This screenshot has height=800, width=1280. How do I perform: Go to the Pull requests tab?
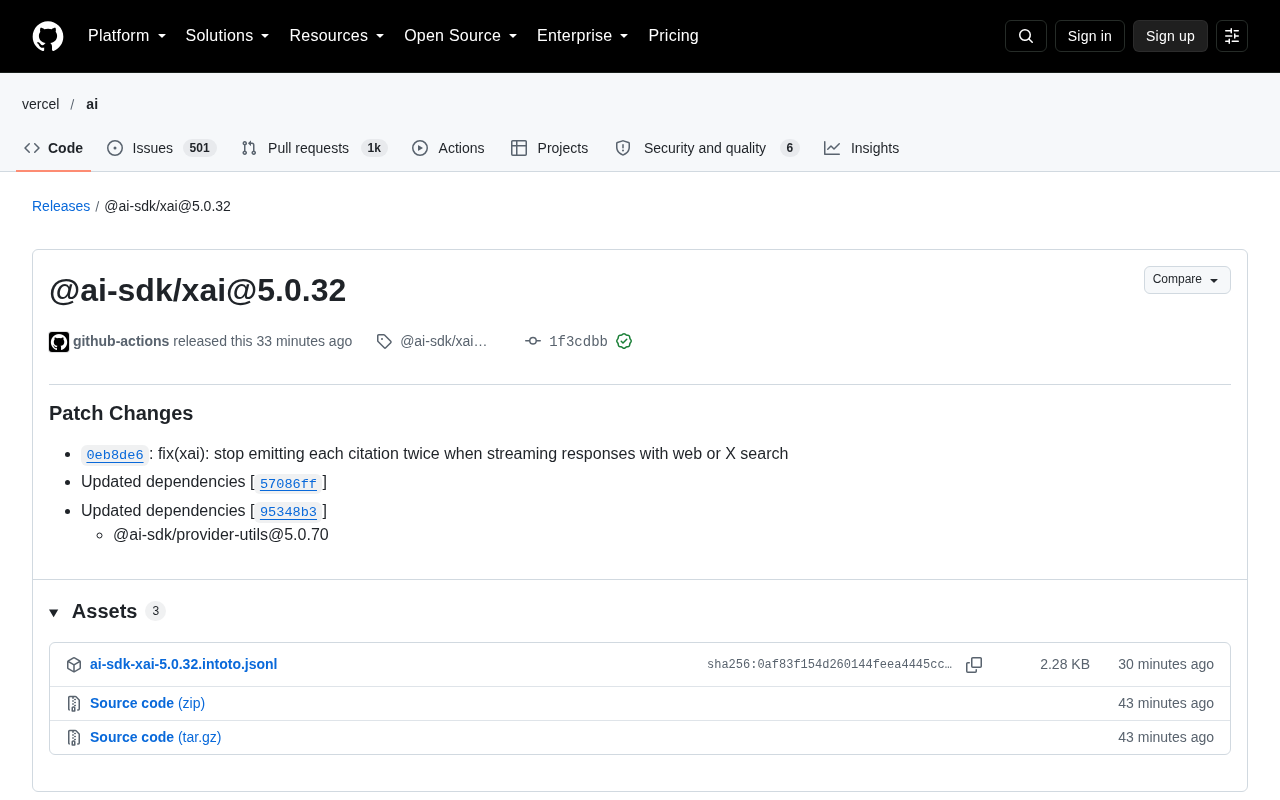(314, 148)
